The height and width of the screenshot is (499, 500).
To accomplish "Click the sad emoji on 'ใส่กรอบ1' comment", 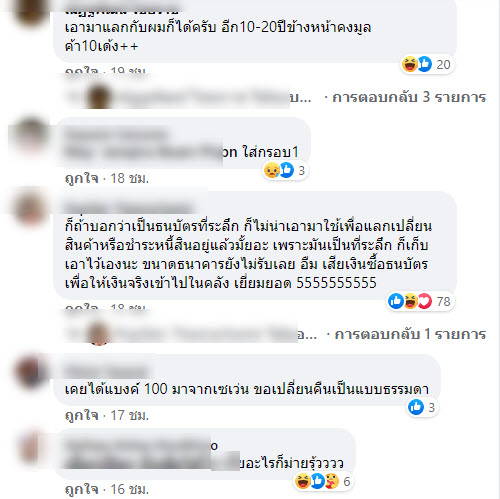I will point(272,170).
